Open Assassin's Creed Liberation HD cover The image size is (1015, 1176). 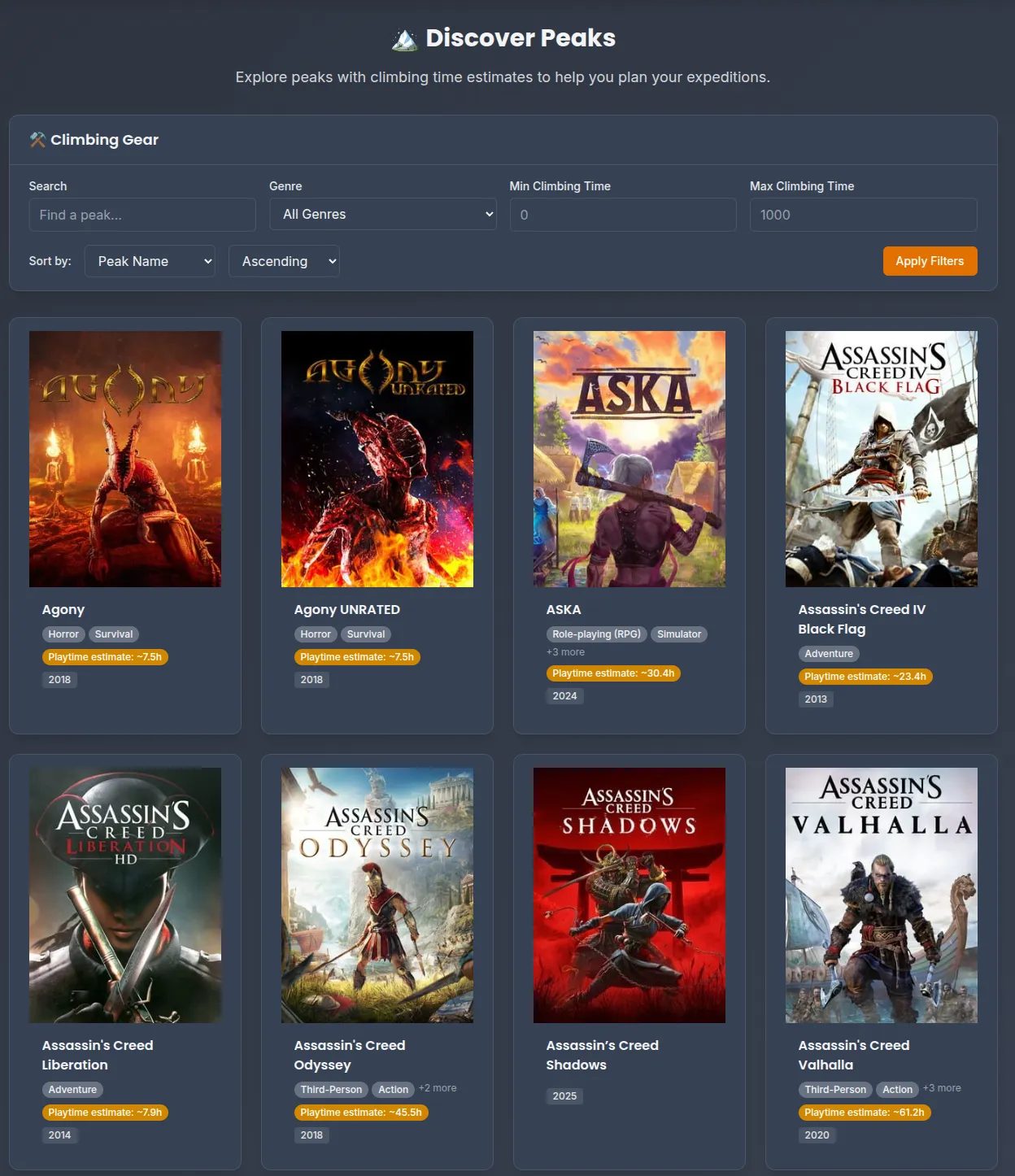click(125, 895)
